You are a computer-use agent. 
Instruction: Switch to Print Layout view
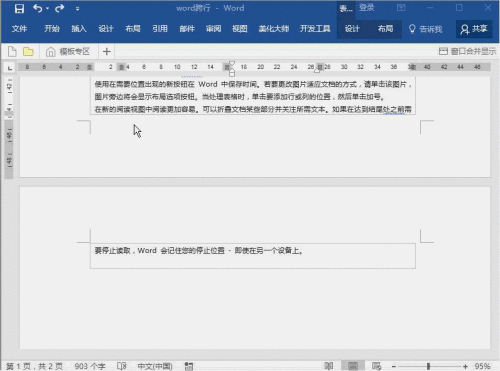[353, 366]
